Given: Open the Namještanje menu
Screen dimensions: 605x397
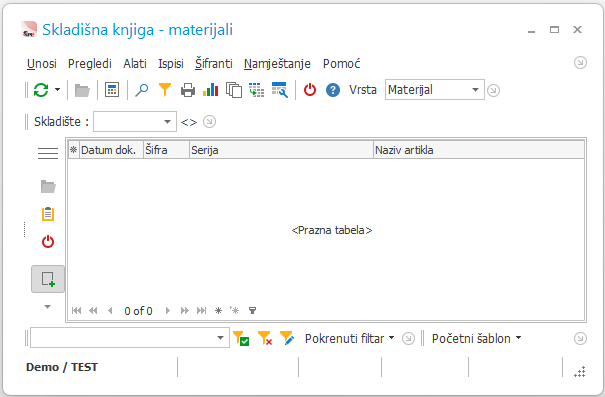Looking at the screenshot, I should (277, 64).
